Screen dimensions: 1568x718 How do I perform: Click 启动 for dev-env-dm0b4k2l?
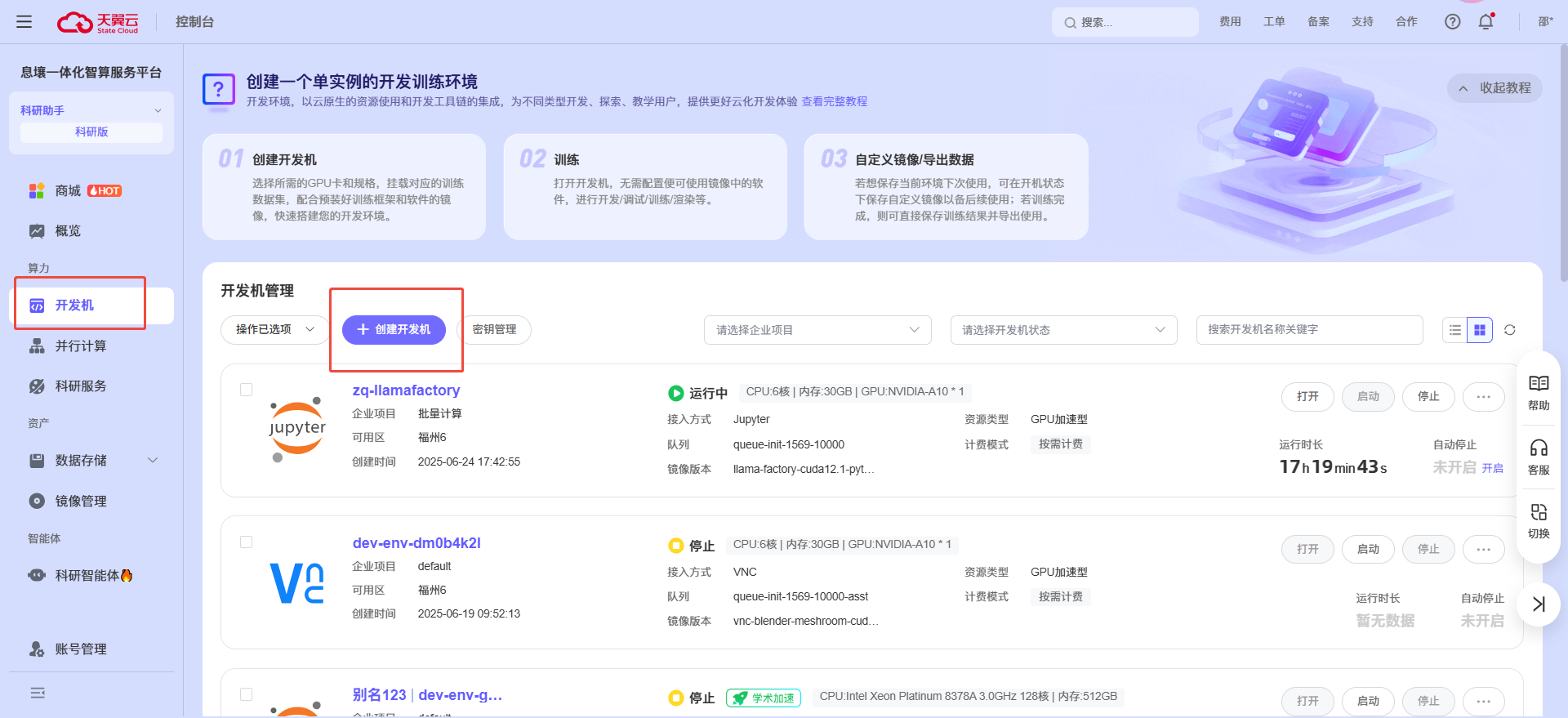point(1368,549)
